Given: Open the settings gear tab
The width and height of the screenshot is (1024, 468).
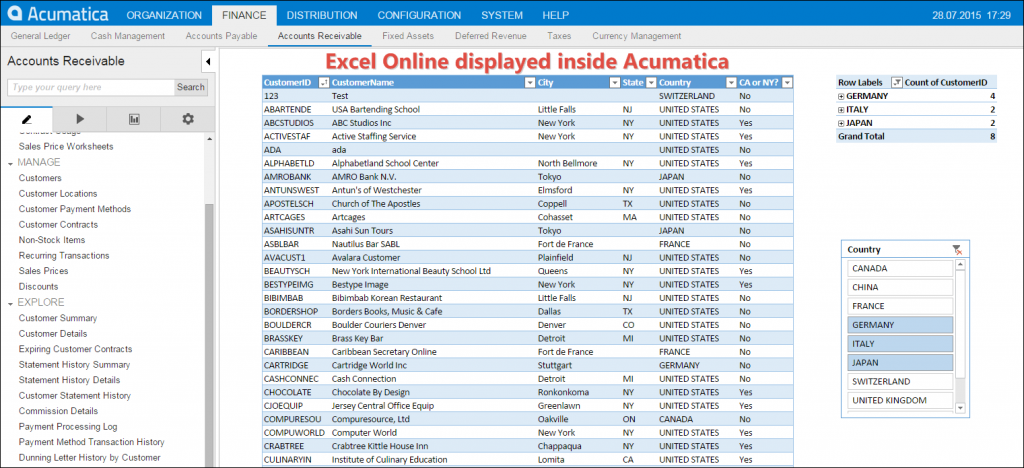Looking at the screenshot, I should coord(188,119).
